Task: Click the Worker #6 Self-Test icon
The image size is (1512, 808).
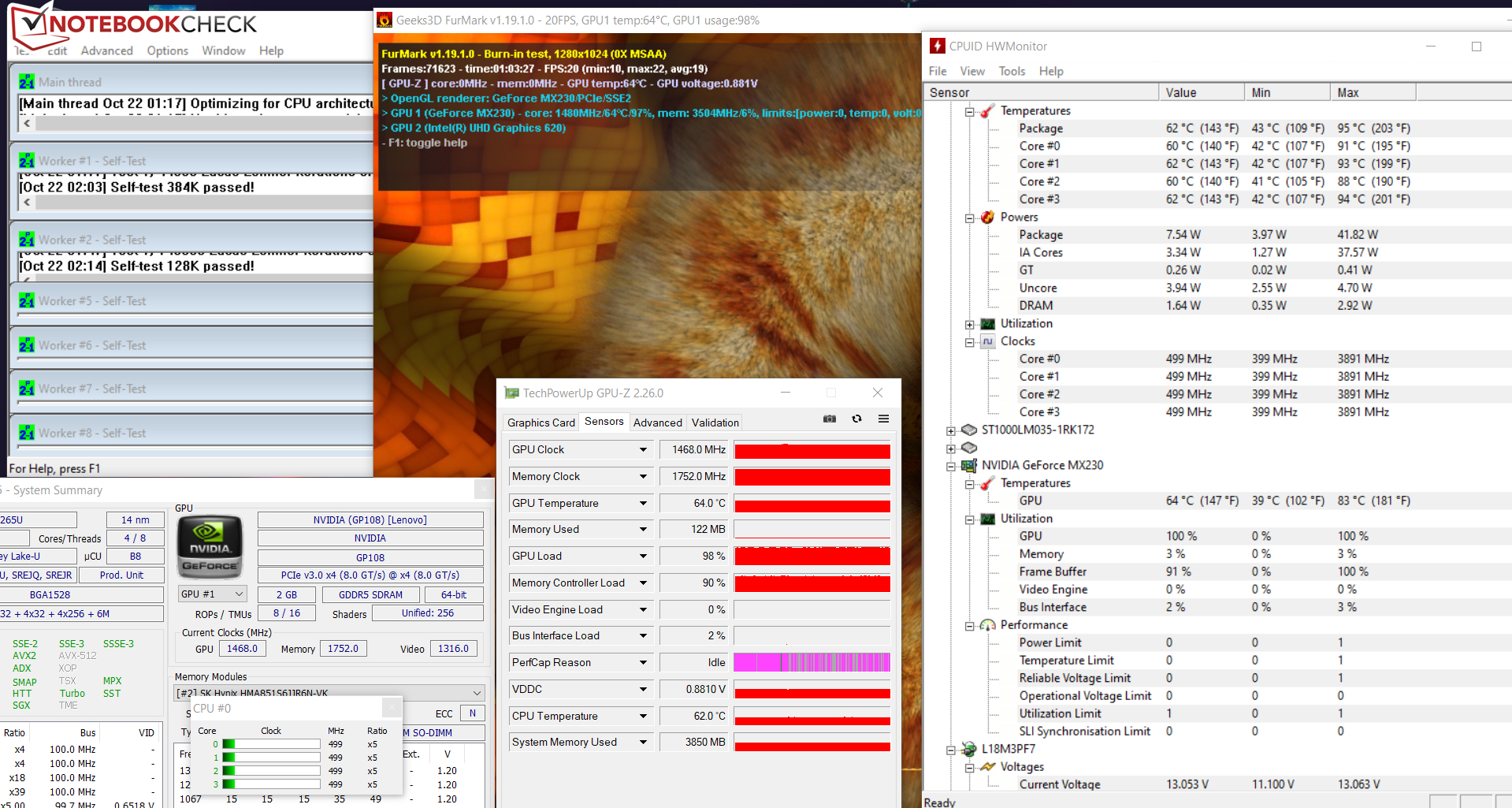Action: [27, 345]
